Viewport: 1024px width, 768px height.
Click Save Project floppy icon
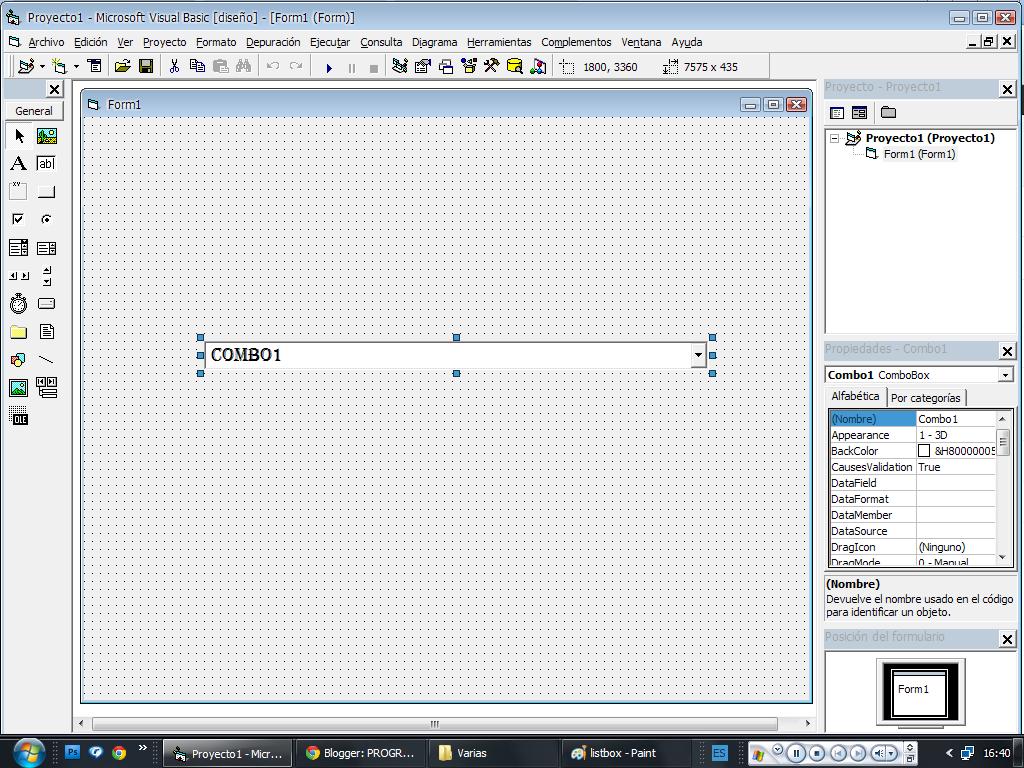146,67
